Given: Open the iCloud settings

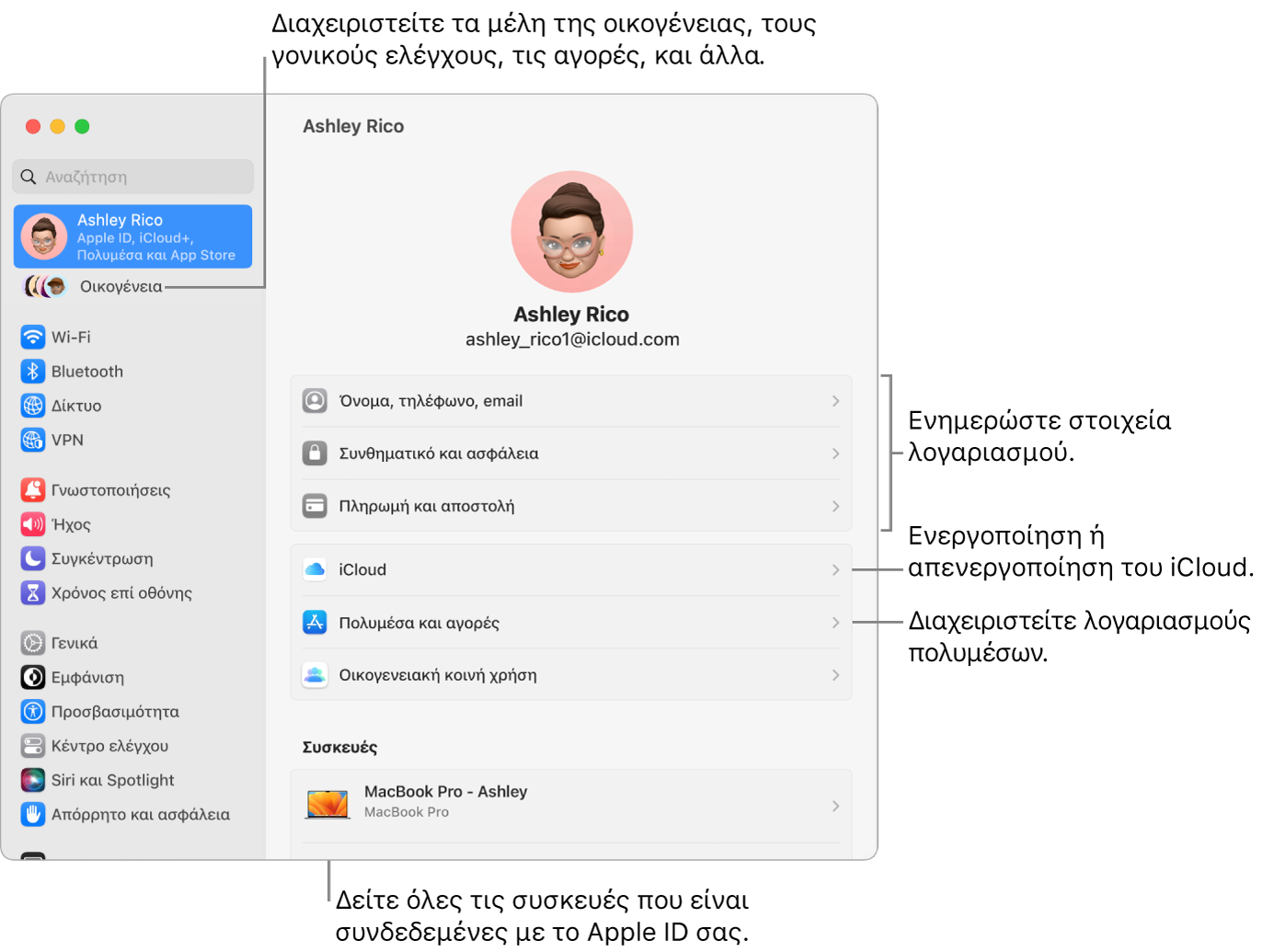Looking at the screenshot, I should tap(571, 569).
